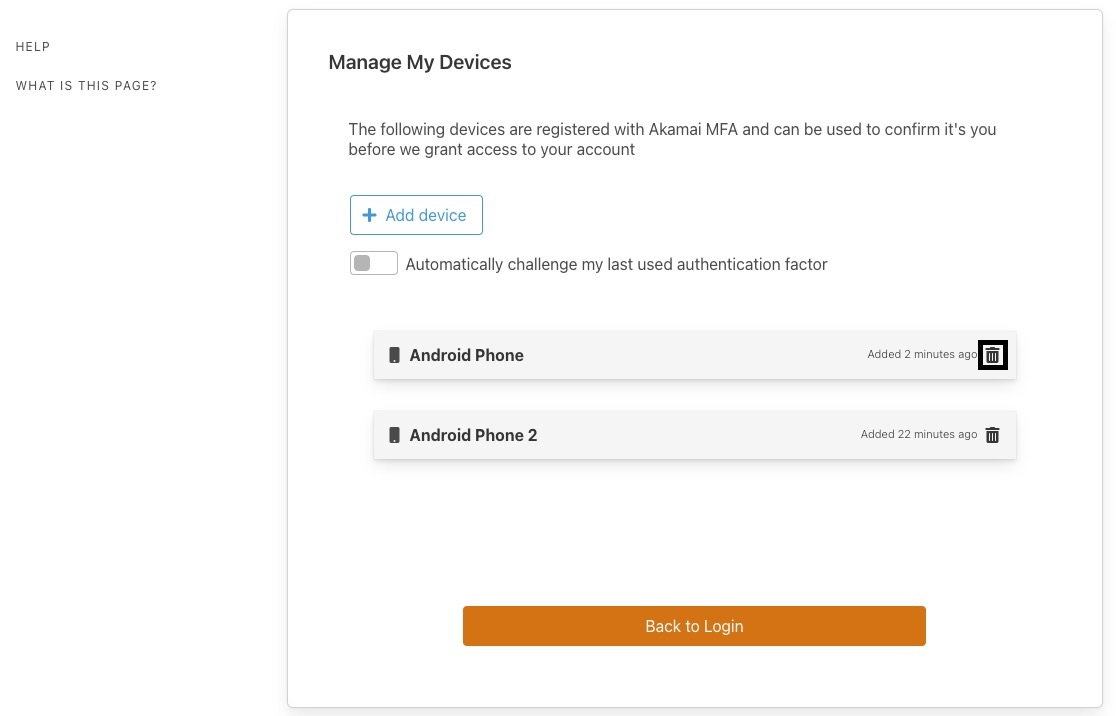1116x716 pixels.
Task: Click the empty middle of Android Phone row
Action: tap(690, 355)
